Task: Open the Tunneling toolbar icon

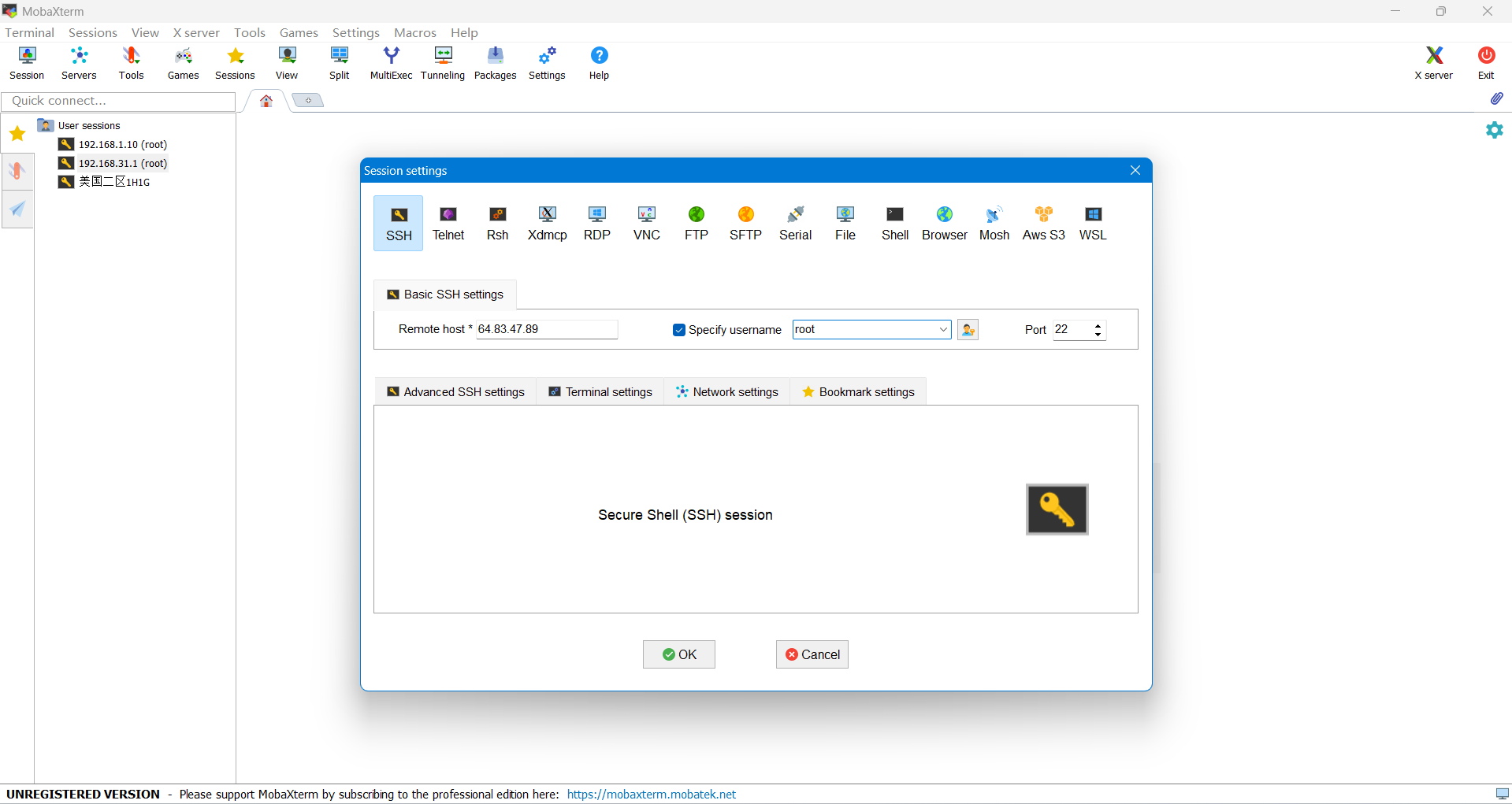Action: [443, 63]
